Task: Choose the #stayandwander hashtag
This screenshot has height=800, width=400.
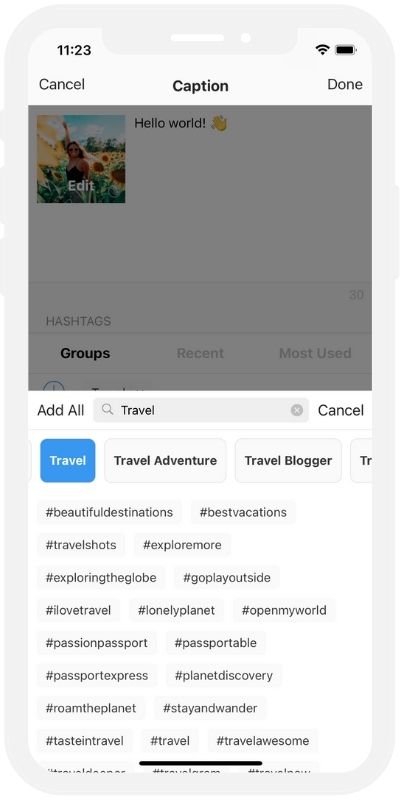Action: [x=210, y=708]
